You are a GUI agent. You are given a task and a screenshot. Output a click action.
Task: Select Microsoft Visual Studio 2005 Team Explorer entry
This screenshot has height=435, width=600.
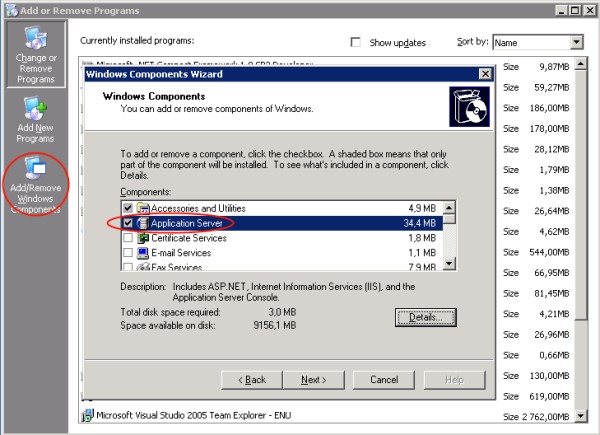click(x=194, y=415)
